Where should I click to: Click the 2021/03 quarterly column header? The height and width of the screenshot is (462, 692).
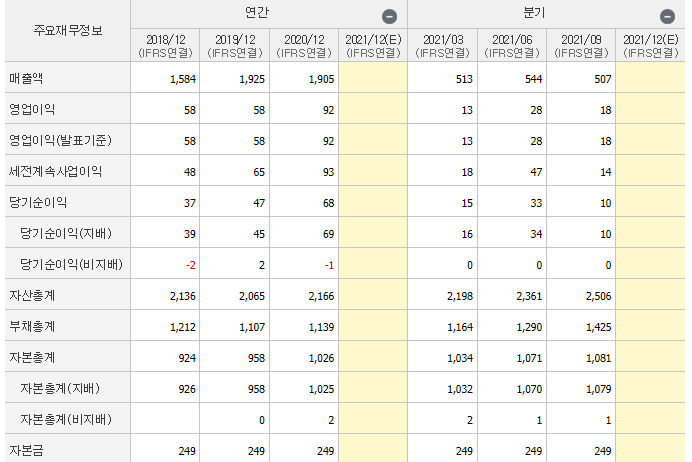[x=443, y=46]
